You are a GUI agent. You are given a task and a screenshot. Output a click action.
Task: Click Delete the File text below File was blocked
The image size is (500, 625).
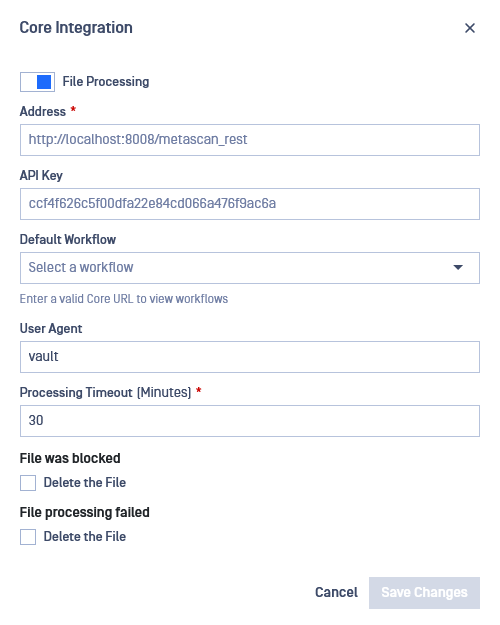coord(85,483)
